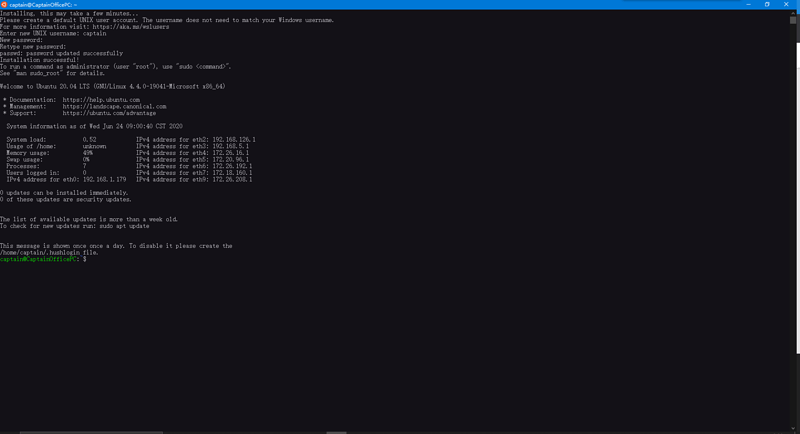Click '0 updates can be installed immediately.'

[64, 193]
